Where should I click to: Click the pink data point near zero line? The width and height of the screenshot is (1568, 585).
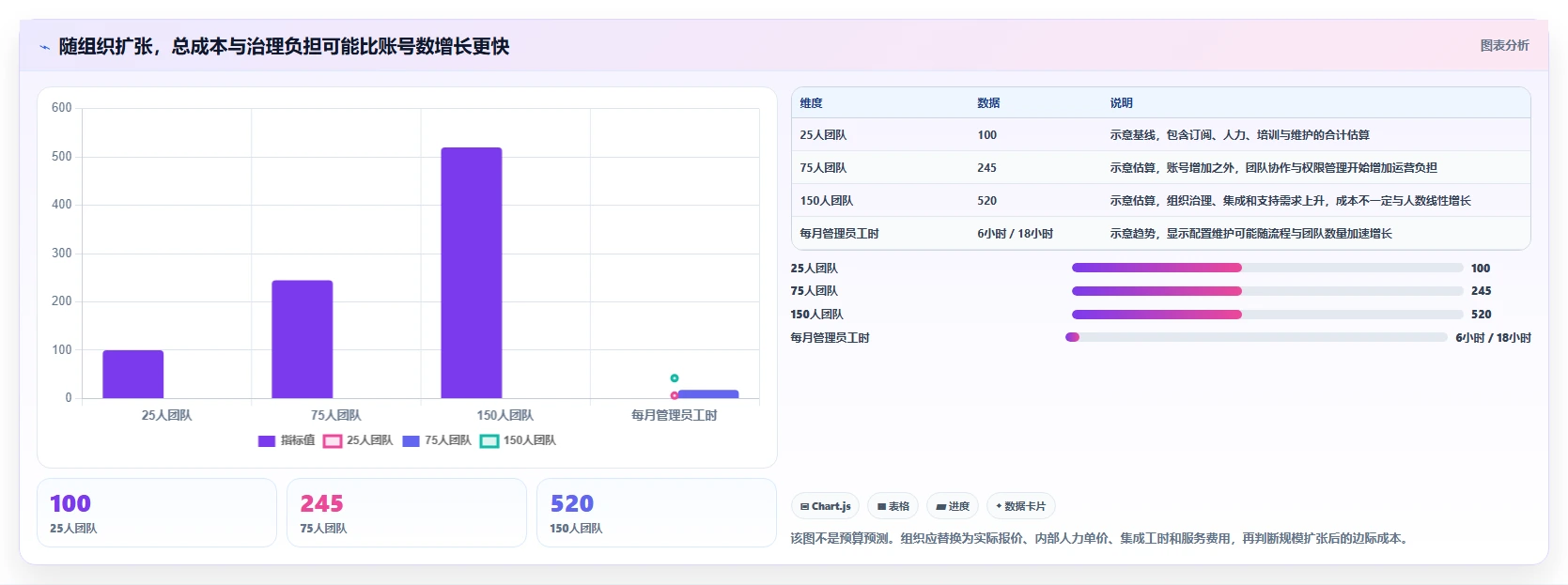point(675,395)
